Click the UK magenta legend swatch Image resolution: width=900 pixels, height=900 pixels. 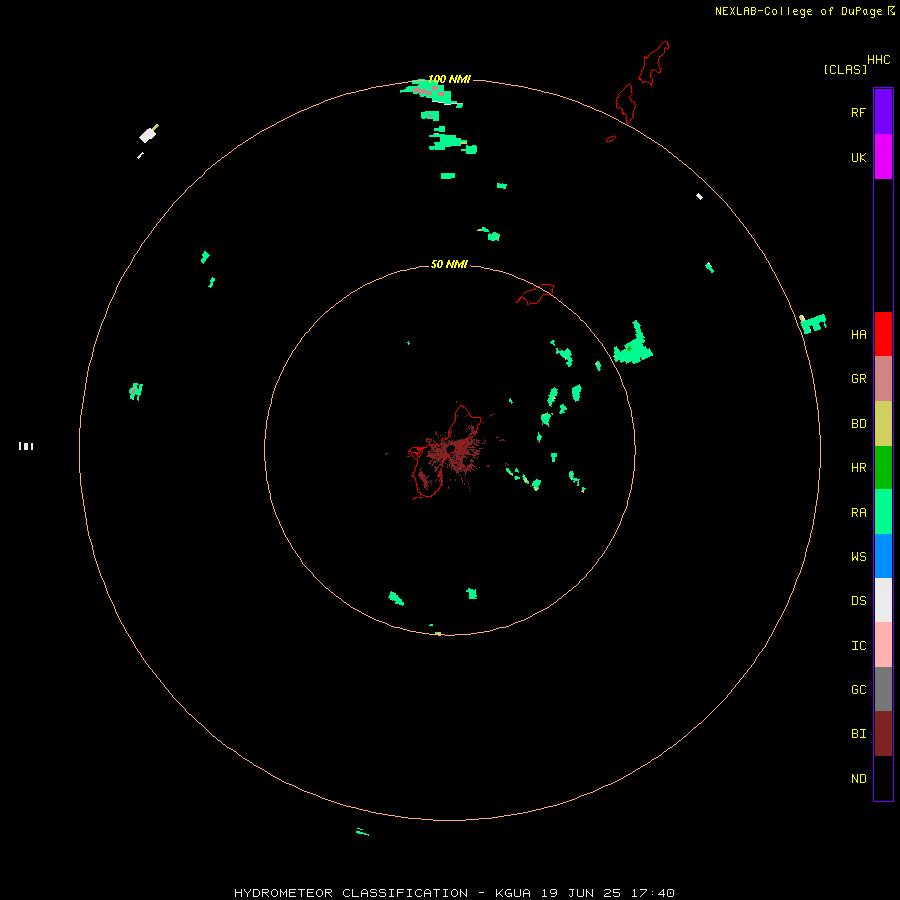(x=883, y=157)
